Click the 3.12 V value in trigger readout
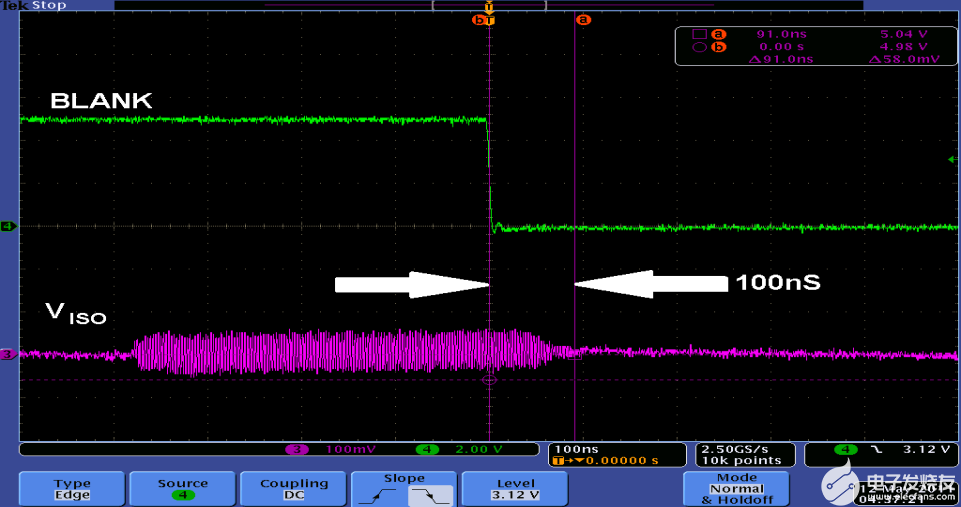Screen dimensions: 961x507 coord(925,449)
